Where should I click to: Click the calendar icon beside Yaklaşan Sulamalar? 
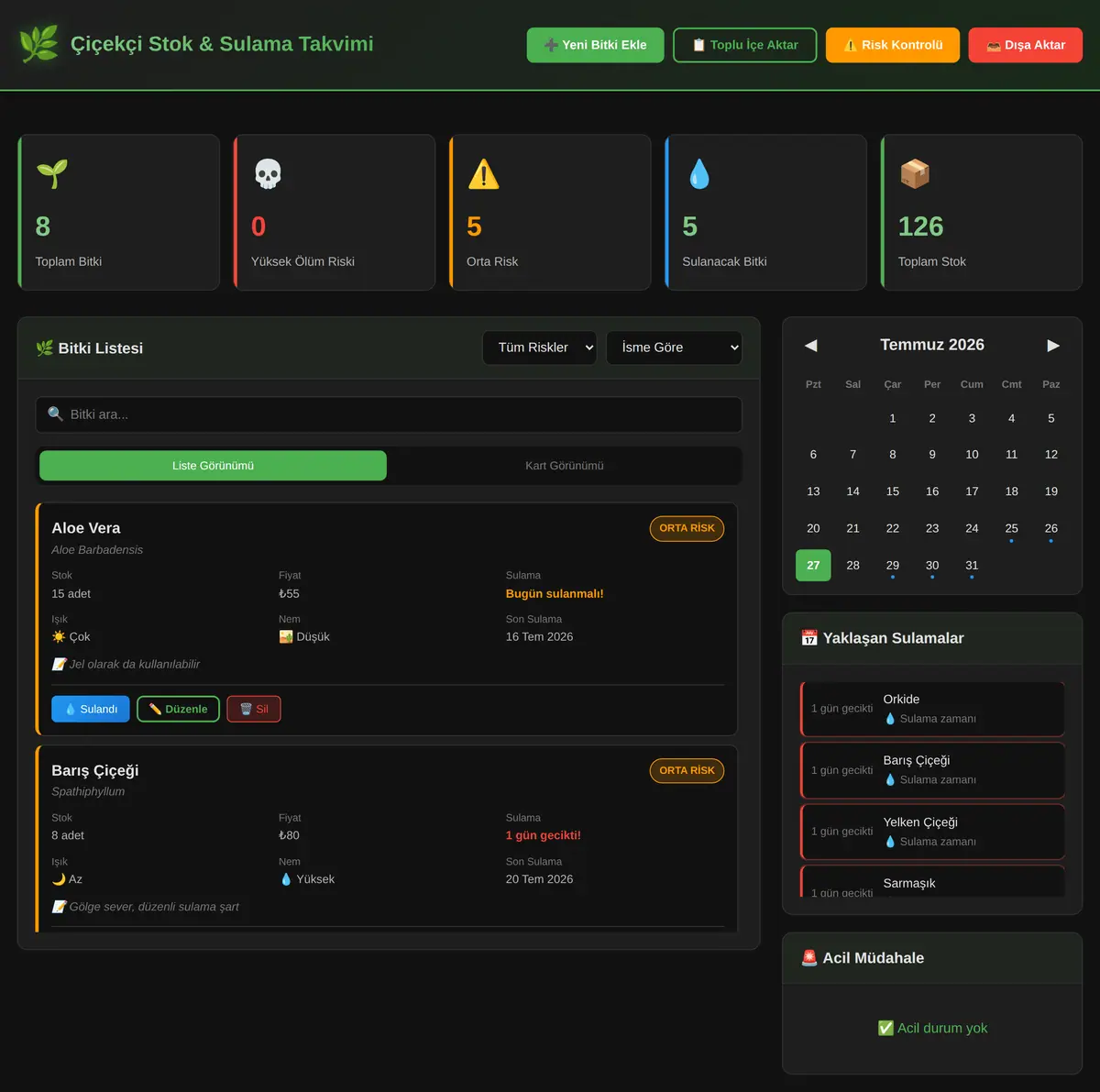point(809,638)
